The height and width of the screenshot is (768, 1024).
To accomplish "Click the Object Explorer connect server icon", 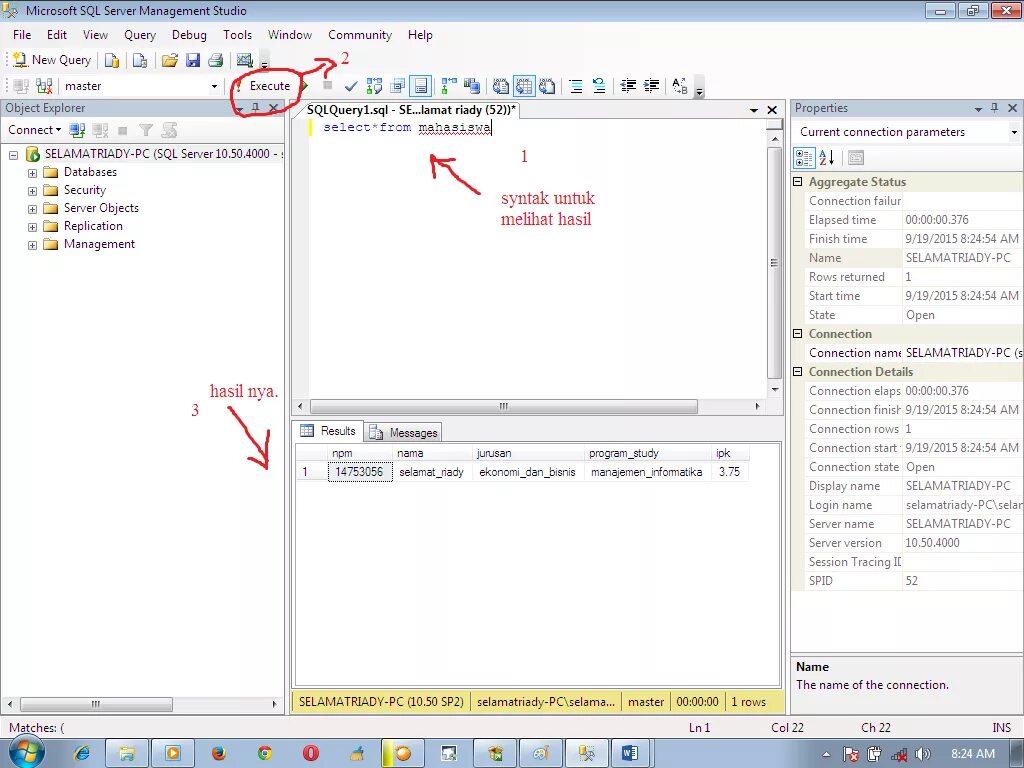I will (x=77, y=130).
